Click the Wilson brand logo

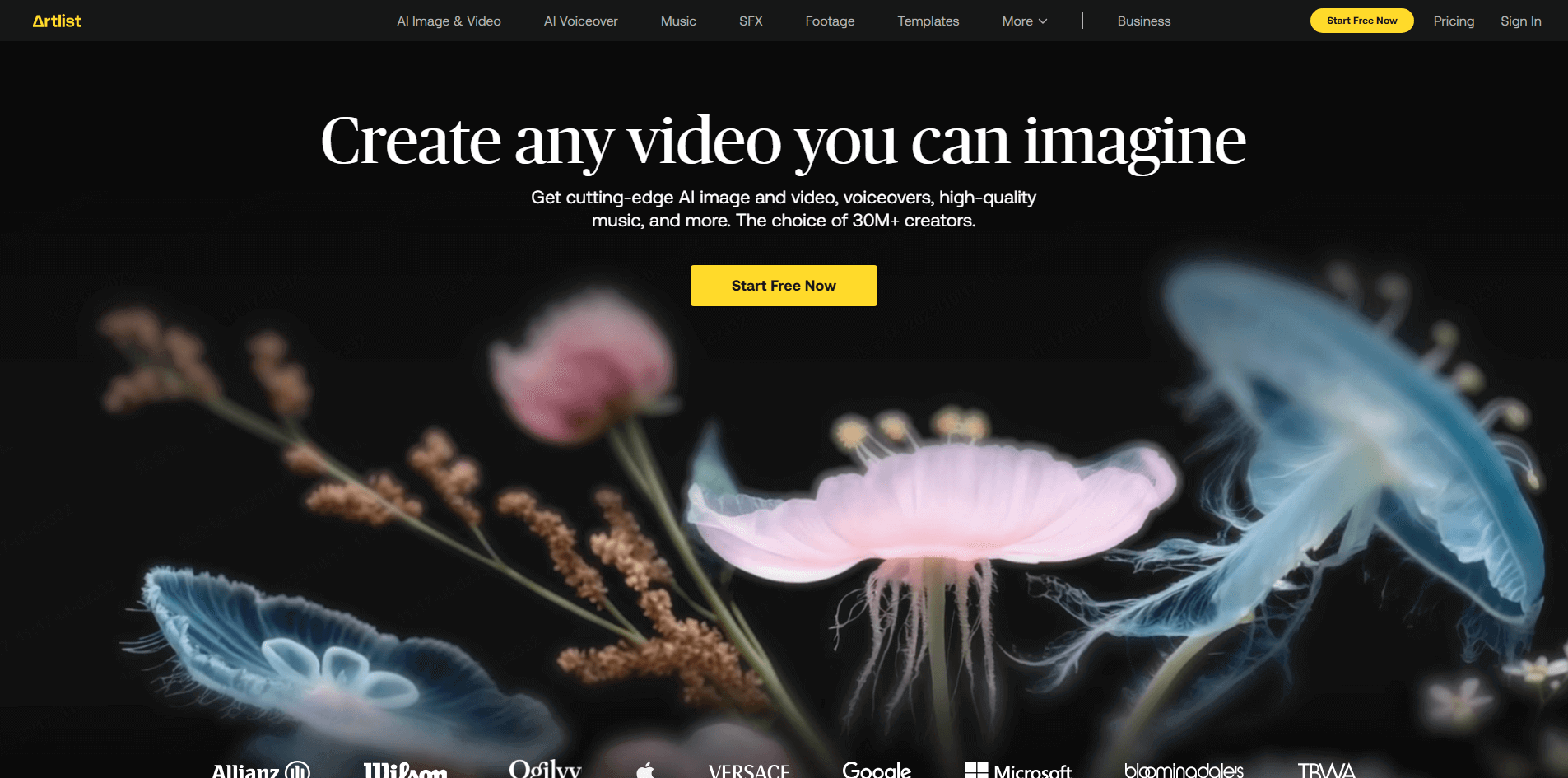click(405, 771)
